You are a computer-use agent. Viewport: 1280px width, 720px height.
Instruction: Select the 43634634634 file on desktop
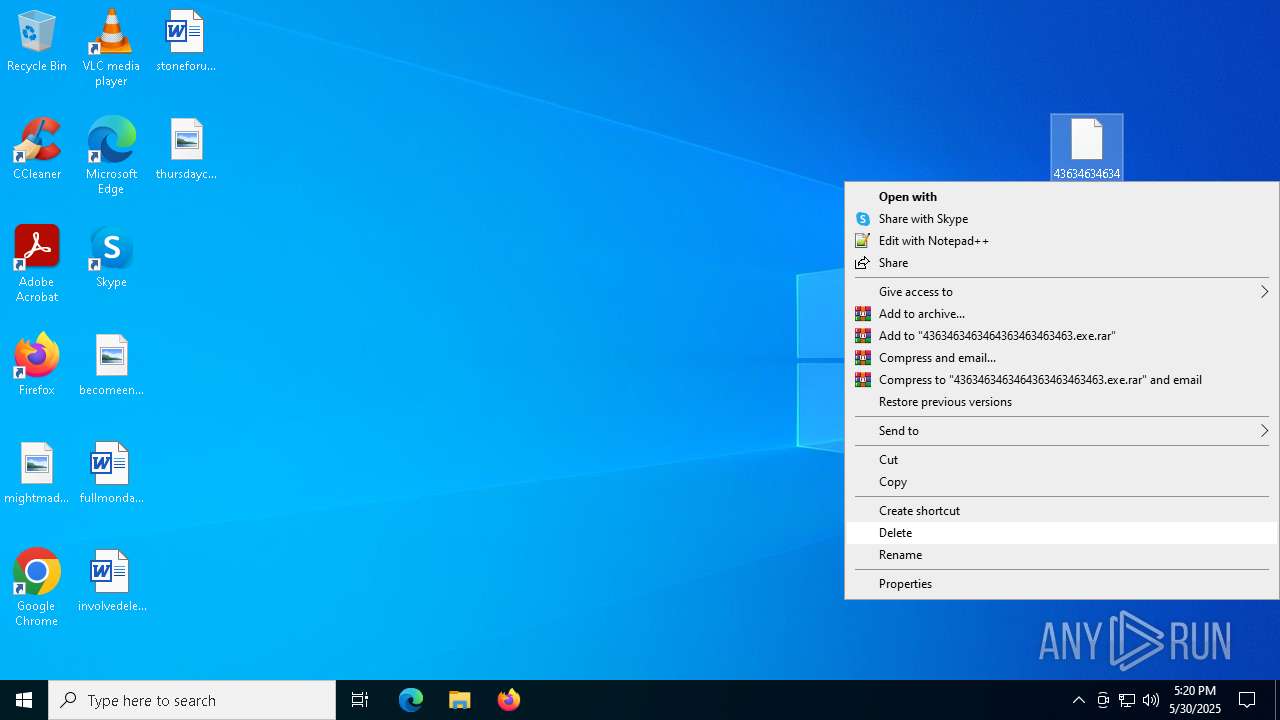point(1087,148)
